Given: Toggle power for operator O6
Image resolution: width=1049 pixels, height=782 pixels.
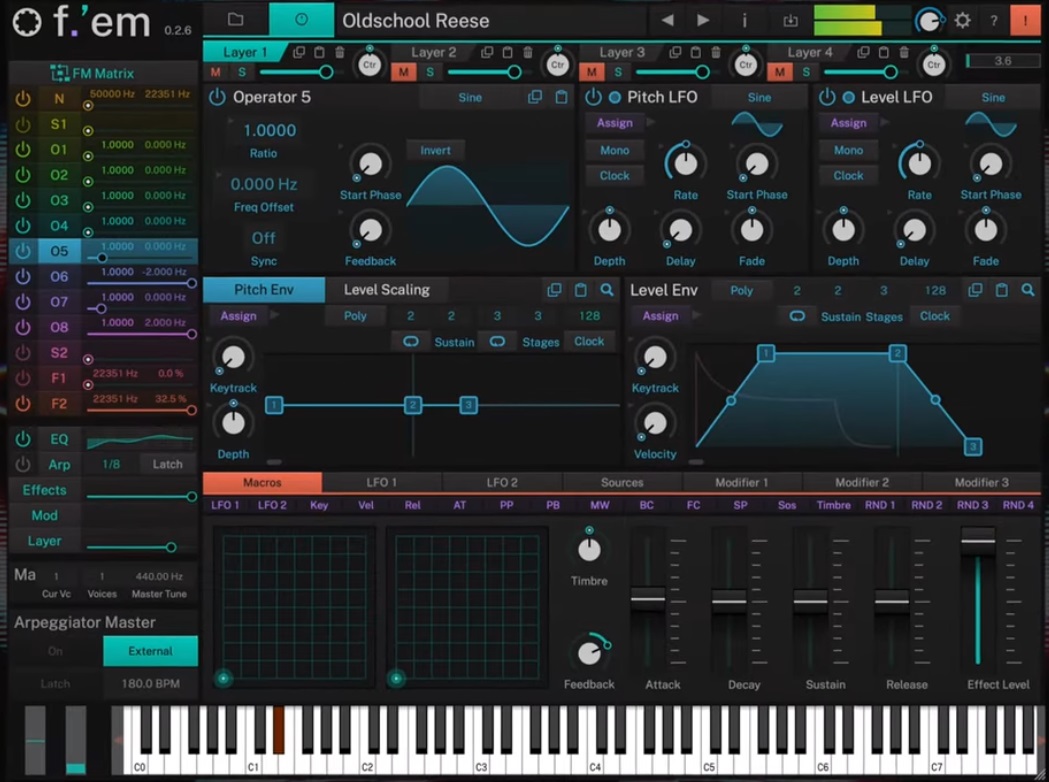Looking at the screenshot, I should pos(23,276).
